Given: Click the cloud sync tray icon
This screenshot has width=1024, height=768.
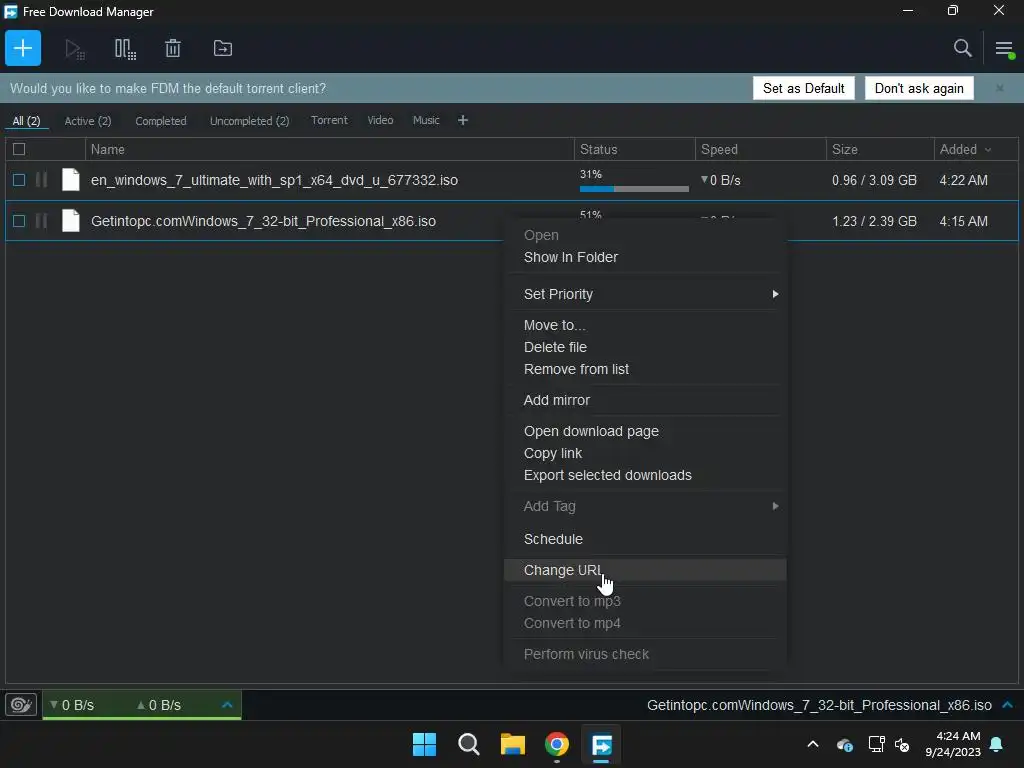Looking at the screenshot, I should [844, 744].
